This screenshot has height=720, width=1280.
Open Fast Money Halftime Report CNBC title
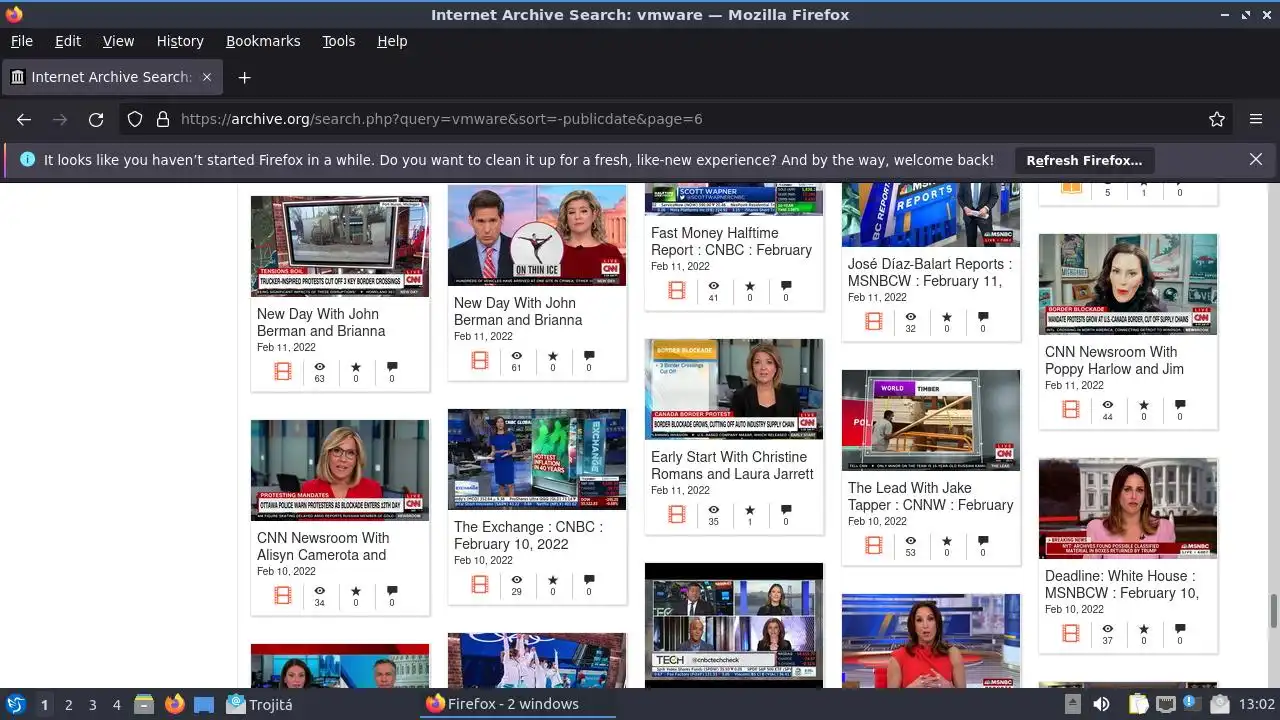click(731, 241)
